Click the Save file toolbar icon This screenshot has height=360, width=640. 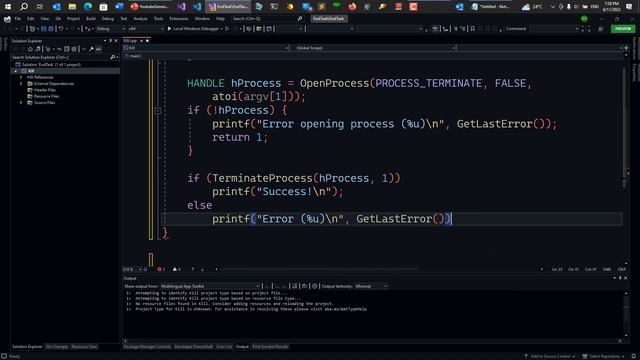pos(43,29)
